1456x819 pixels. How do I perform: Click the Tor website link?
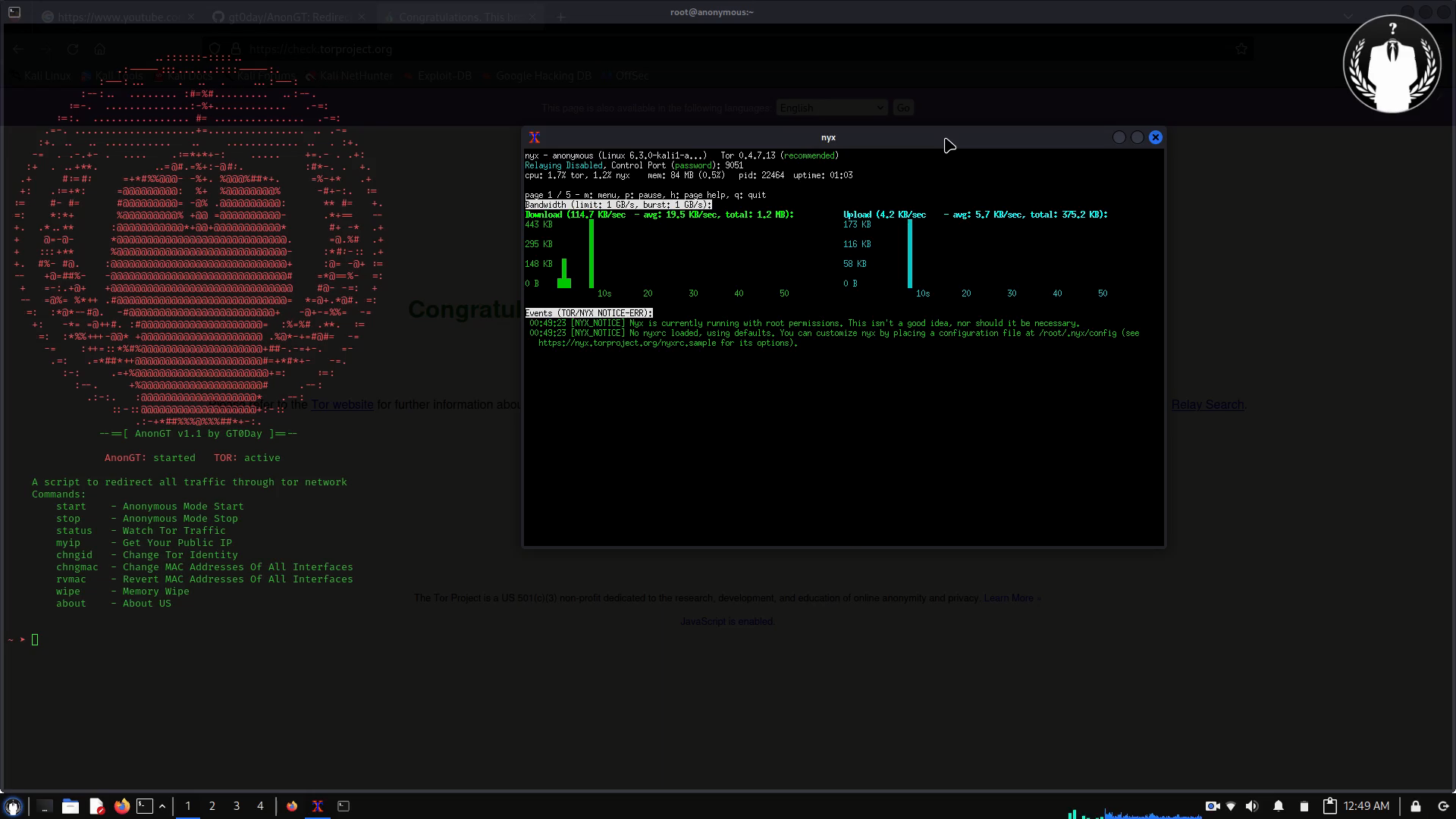[342, 405]
